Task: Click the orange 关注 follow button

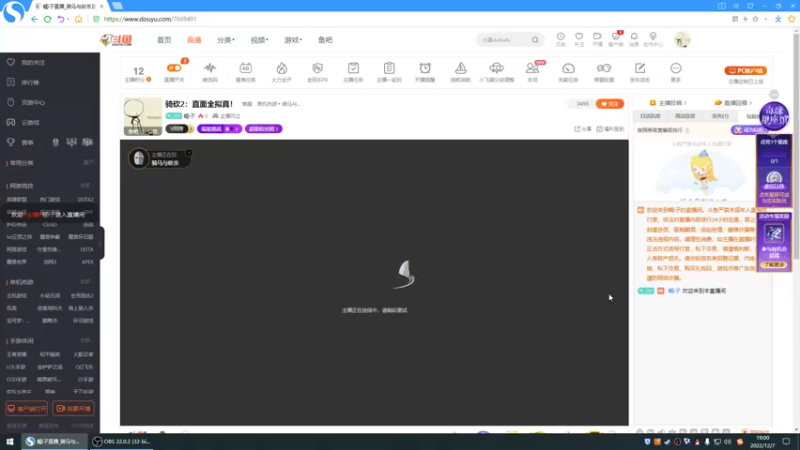Action: pos(610,104)
